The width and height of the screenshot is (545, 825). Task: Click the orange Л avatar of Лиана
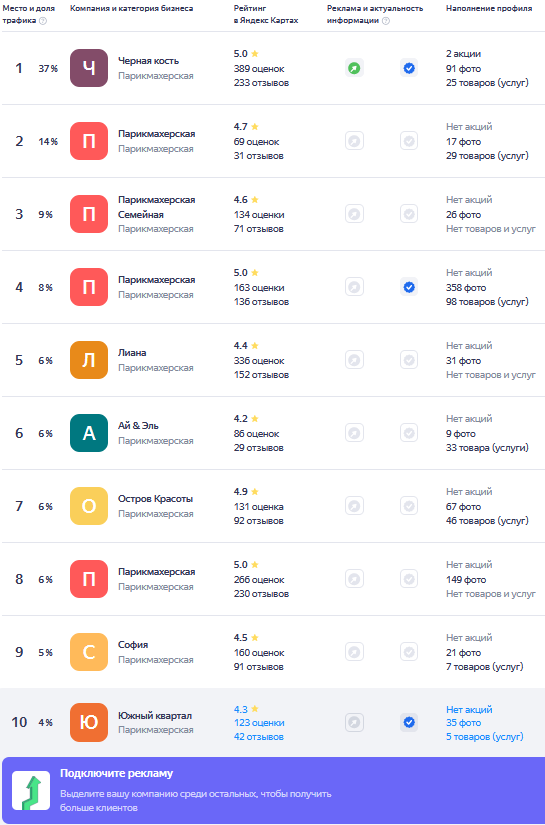89,360
